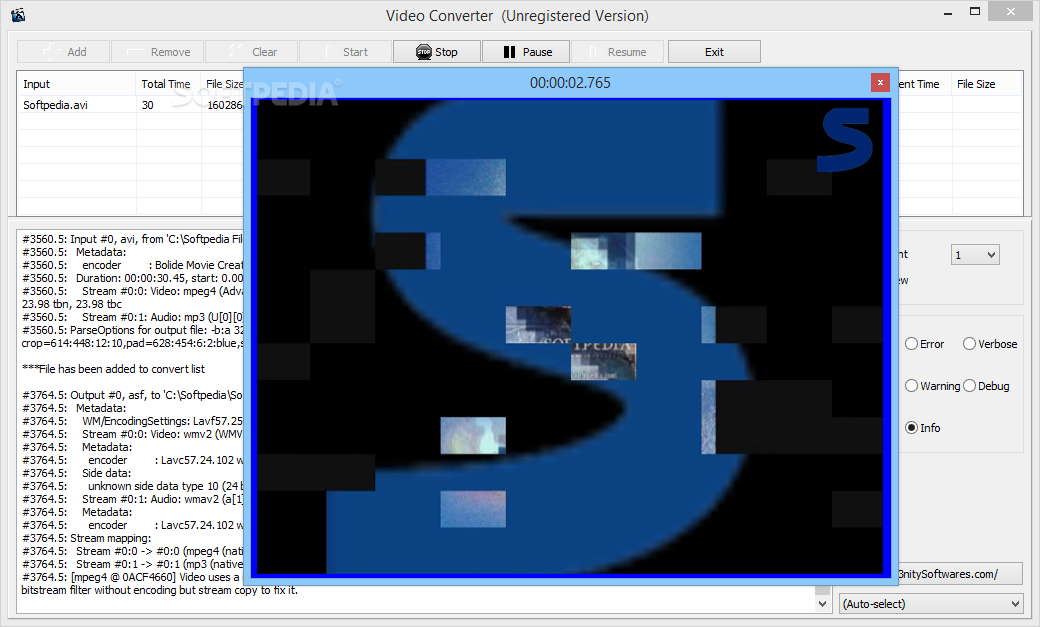
Task: Click the video preview frame
Action: coord(570,337)
